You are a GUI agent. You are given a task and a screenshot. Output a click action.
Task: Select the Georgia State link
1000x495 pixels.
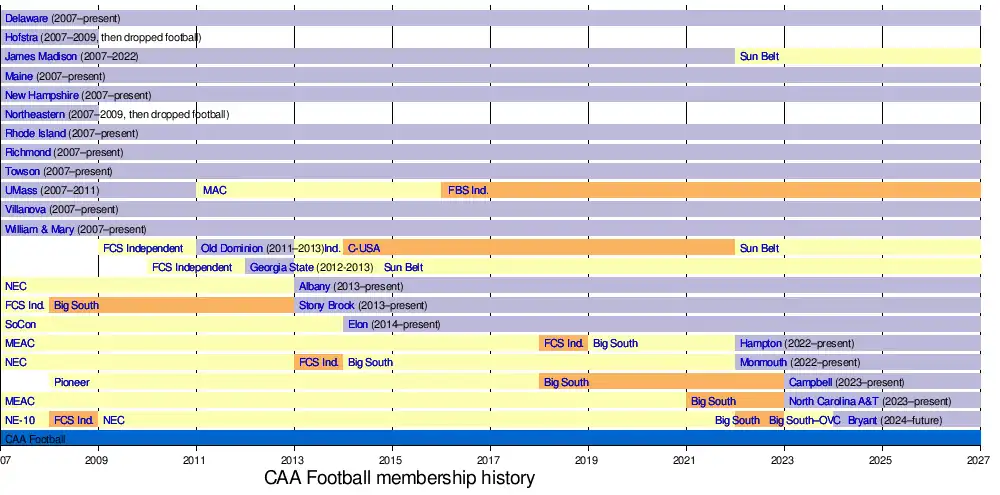click(281, 267)
